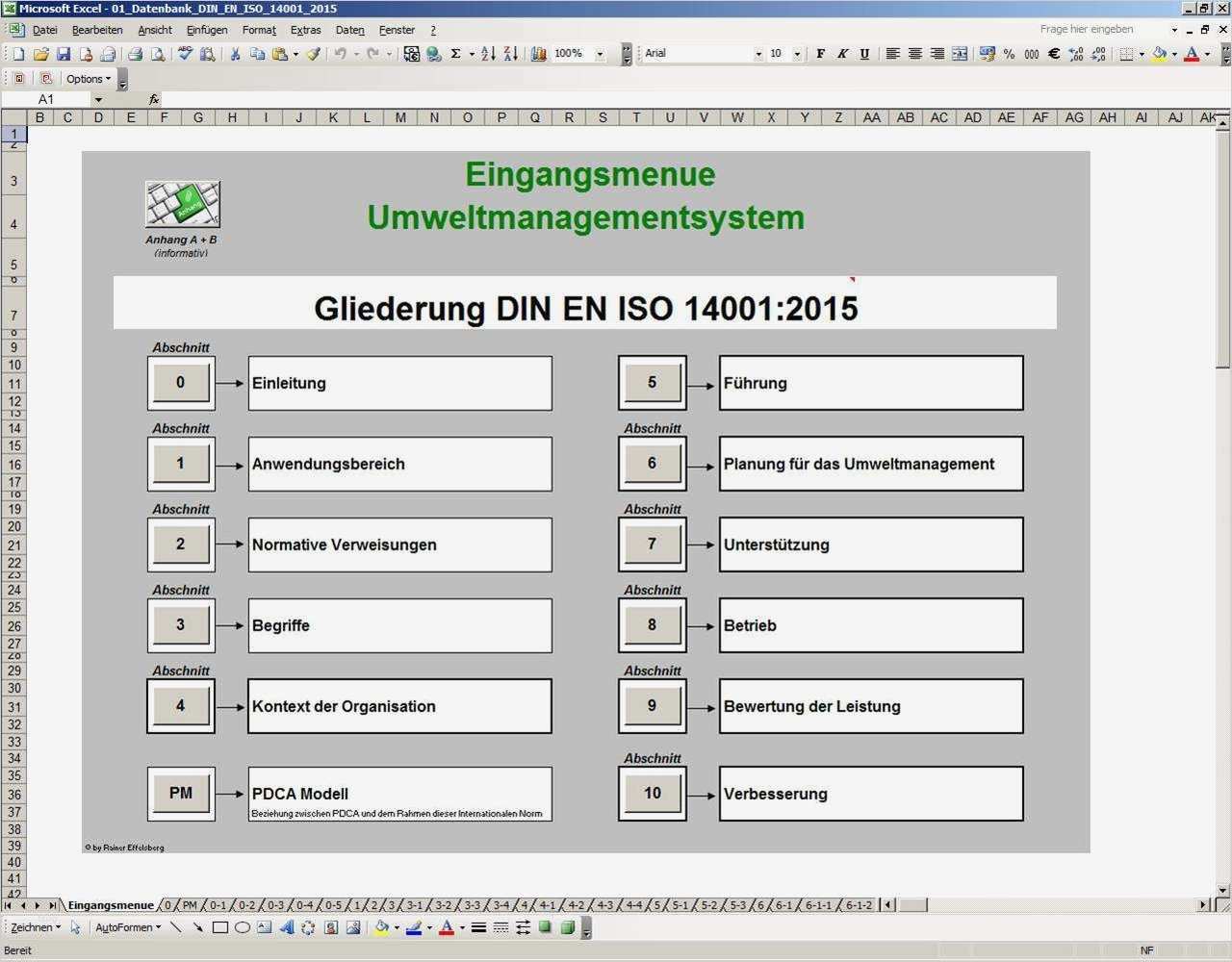Toggle italic formatting
1232x962 pixels.
[841, 53]
